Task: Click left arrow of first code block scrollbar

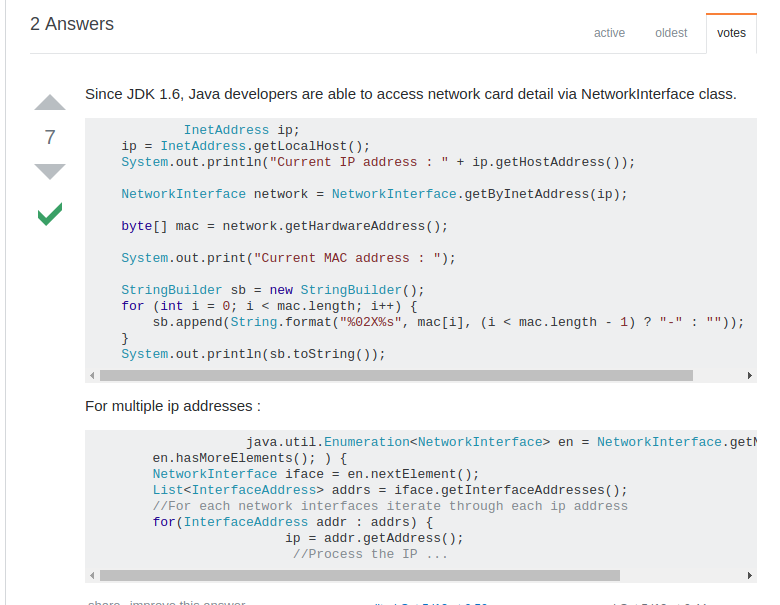Action: 92,376
